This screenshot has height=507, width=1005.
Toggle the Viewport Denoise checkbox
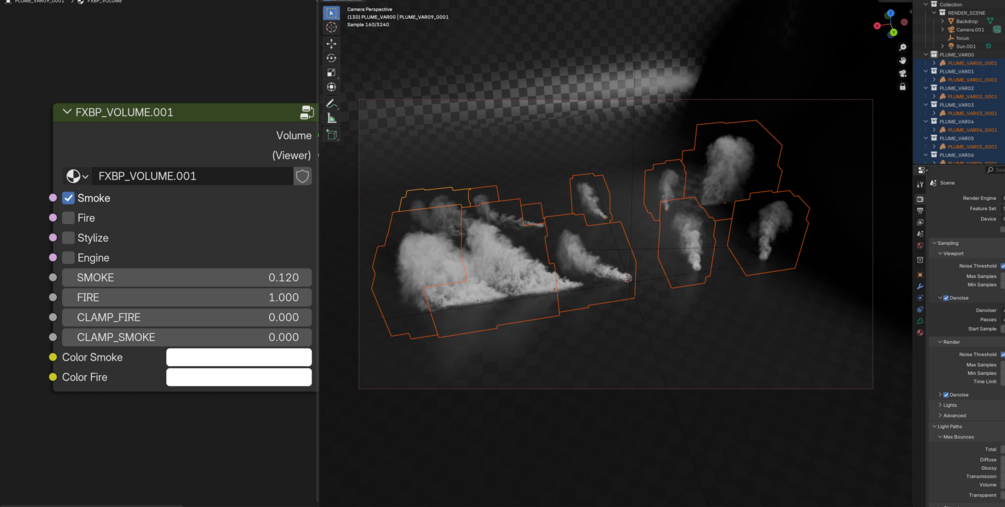click(x=946, y=298)
